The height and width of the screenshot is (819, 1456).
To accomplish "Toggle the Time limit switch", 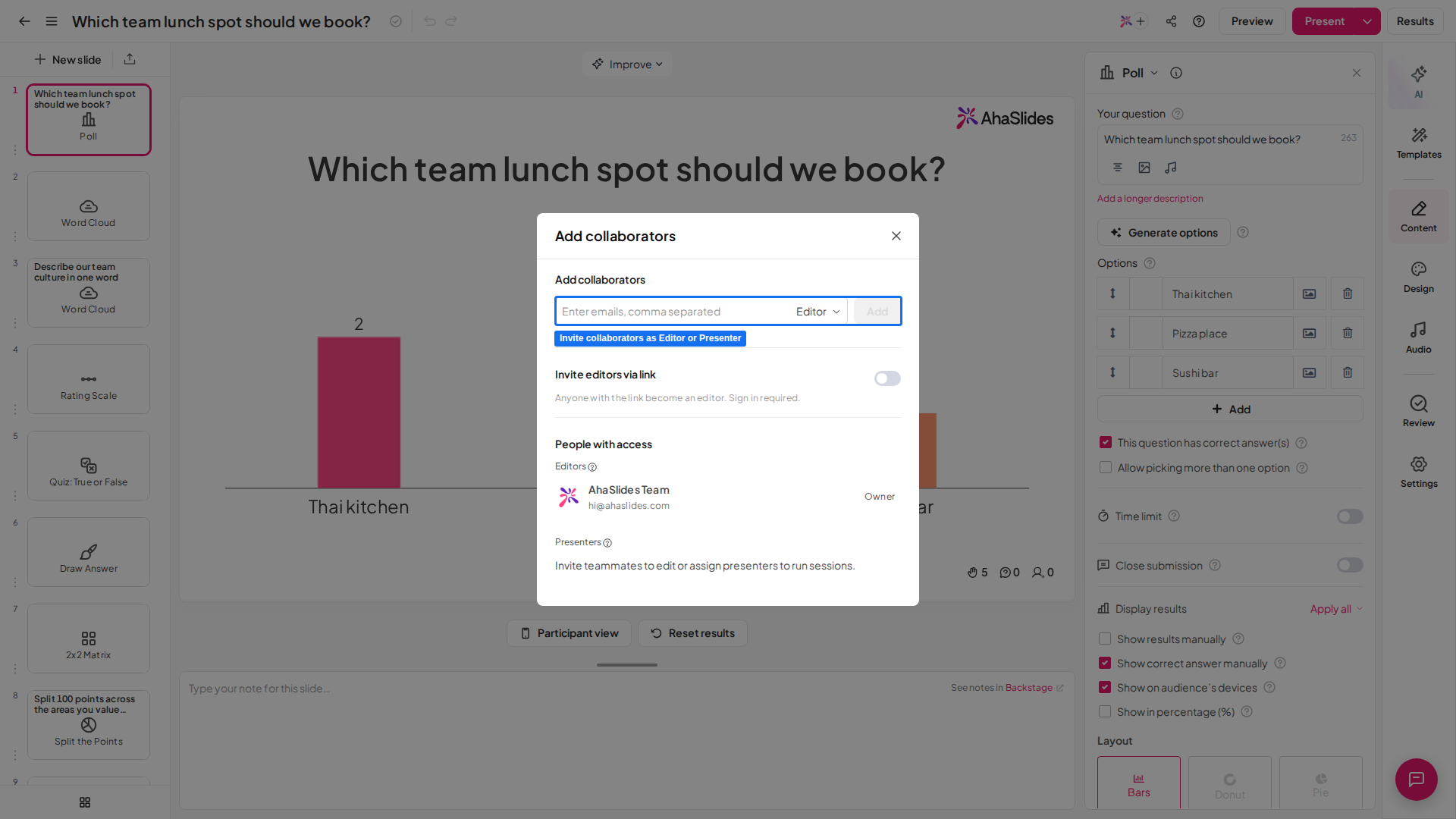I will [x=1350, y=516].
